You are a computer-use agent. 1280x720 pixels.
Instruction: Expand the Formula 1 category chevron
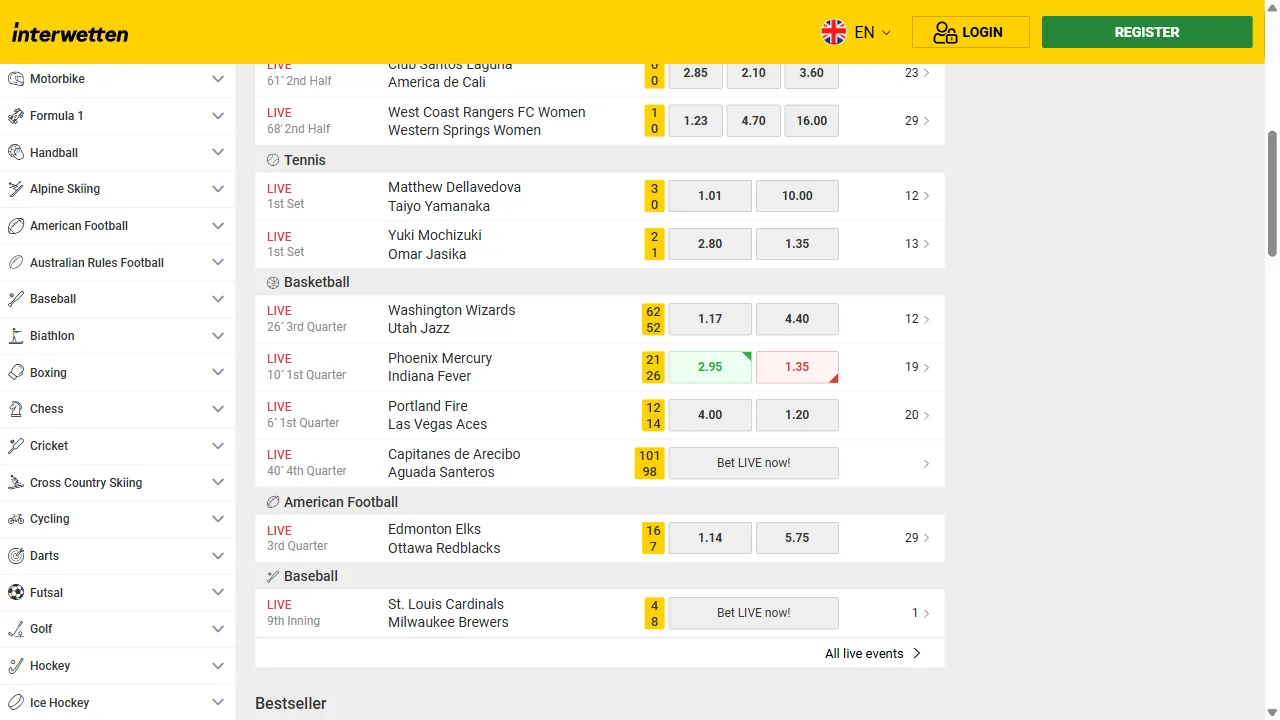(x=218, y=116)
